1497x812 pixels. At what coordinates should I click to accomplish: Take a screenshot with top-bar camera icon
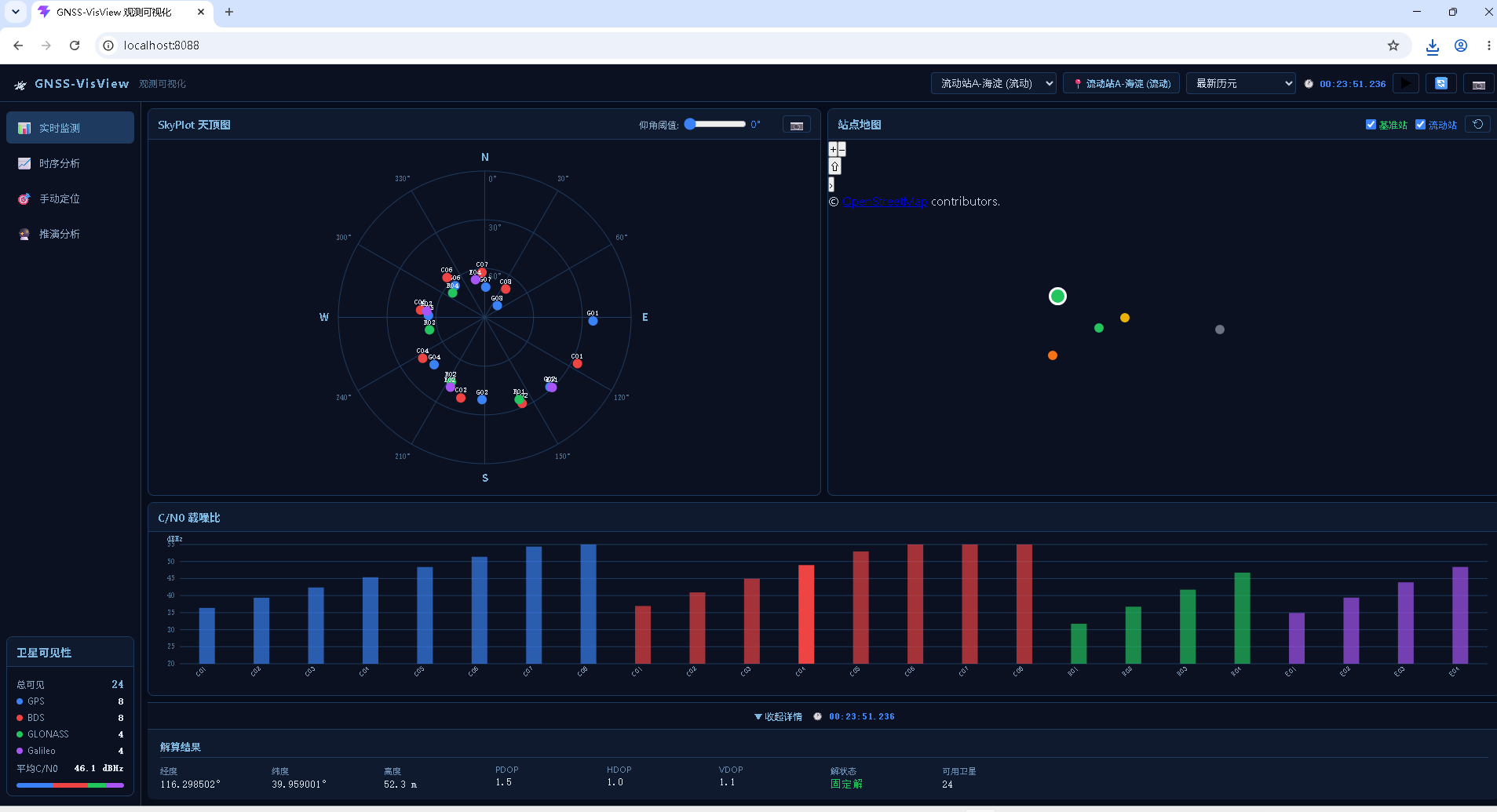1478,84
